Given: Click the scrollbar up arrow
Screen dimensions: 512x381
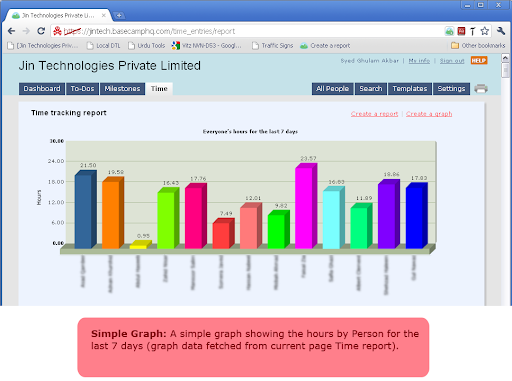Looking at the screenshot, I should [505, 58].
